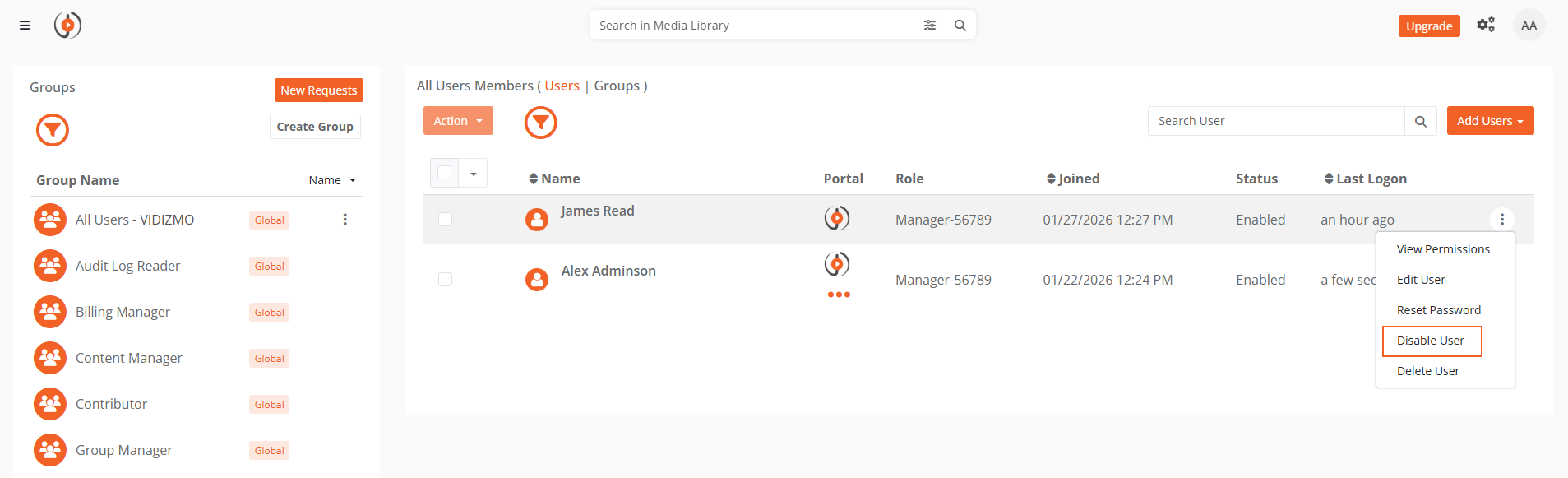The width and height of the screenshot is (1568, 478).
Task: Open the Content Manager group
Action: pyautogui.click(x=129, y=358)
